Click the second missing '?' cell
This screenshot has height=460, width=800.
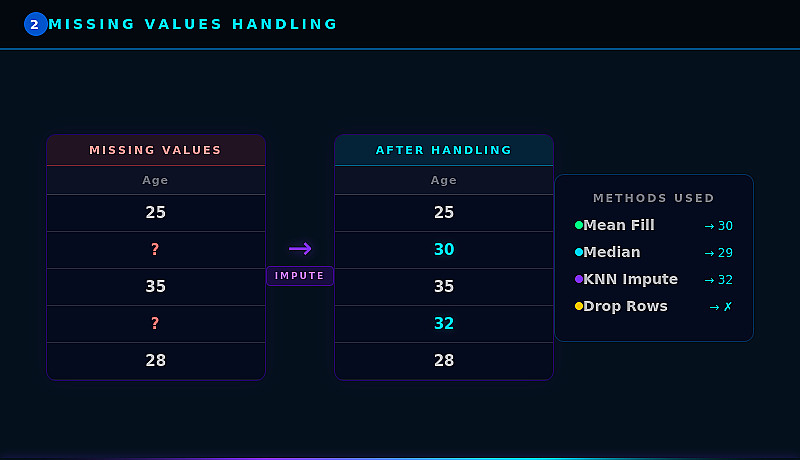155,323
